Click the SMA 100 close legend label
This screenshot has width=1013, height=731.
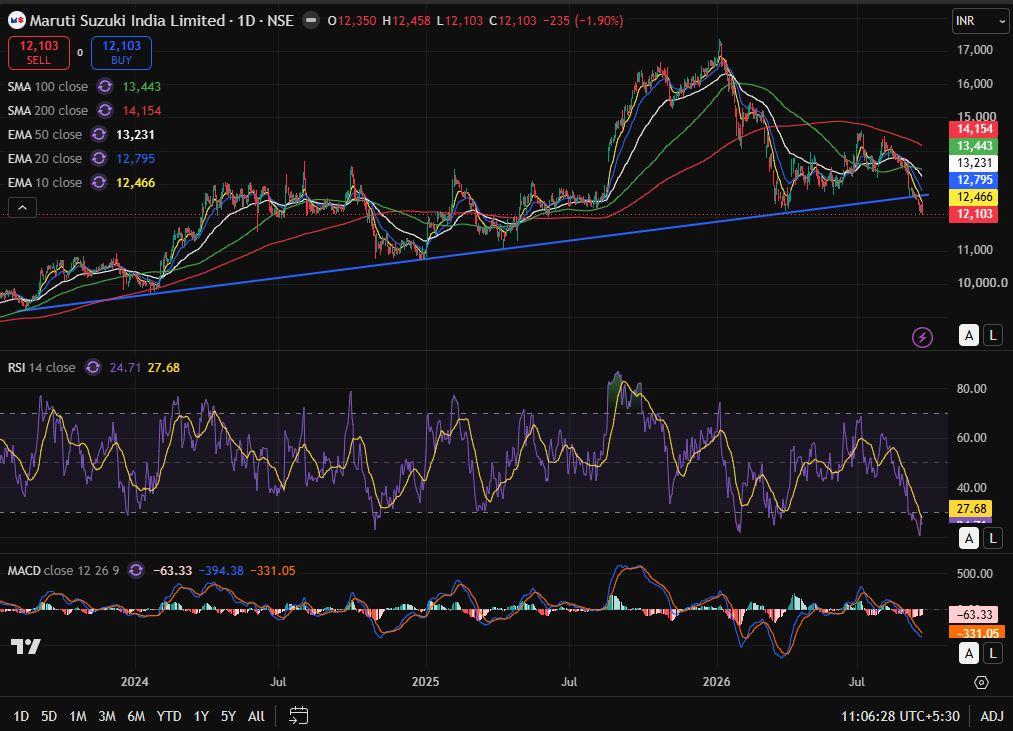pyautogui.click(x=48, y=87)
